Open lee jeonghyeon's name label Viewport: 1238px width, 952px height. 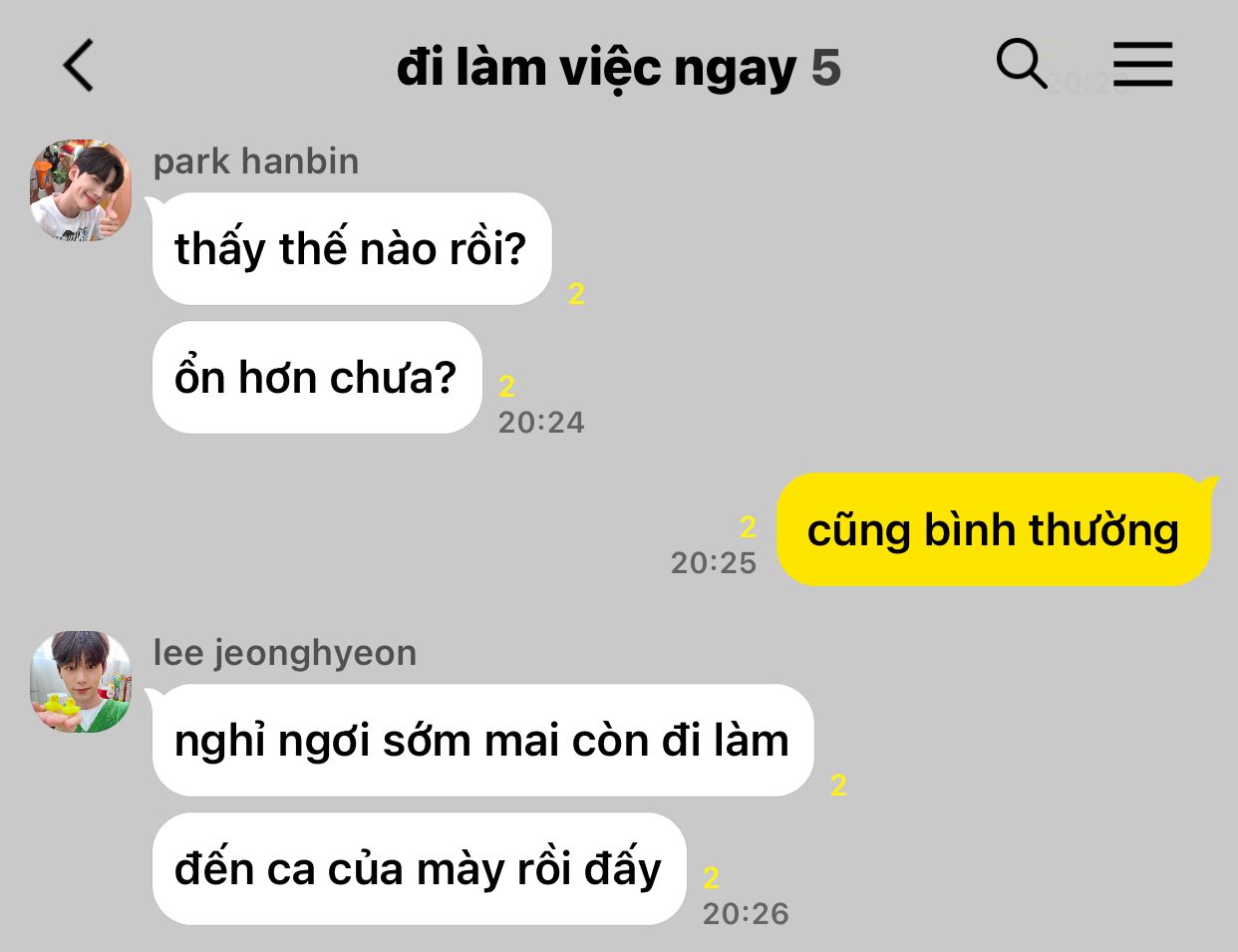coord(285,653)
